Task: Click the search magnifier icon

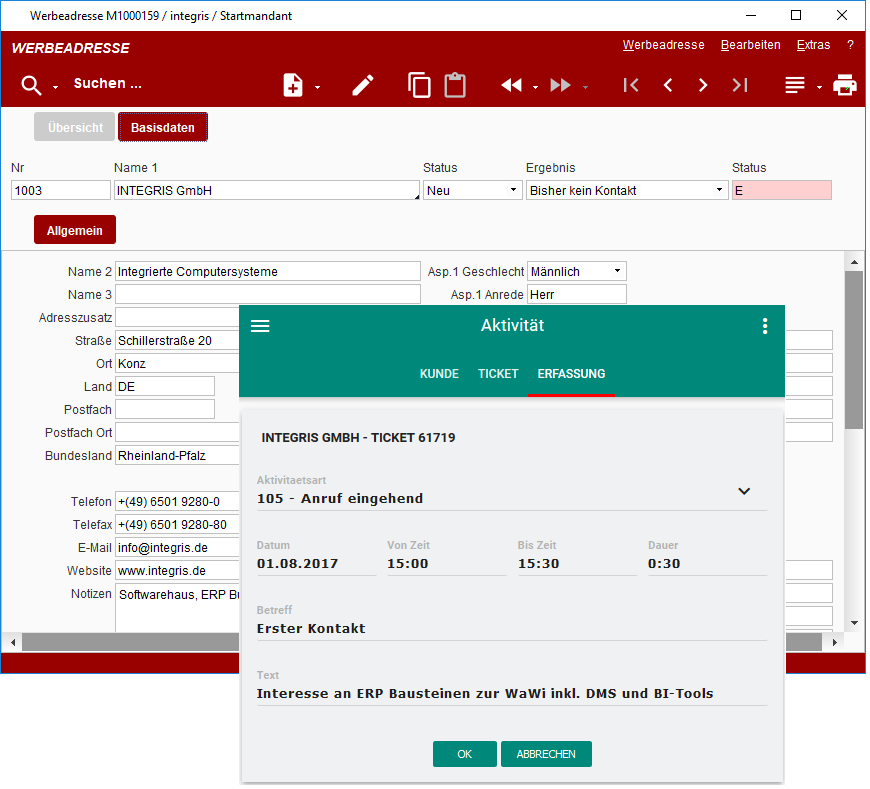Action: [x=31, y=85]
